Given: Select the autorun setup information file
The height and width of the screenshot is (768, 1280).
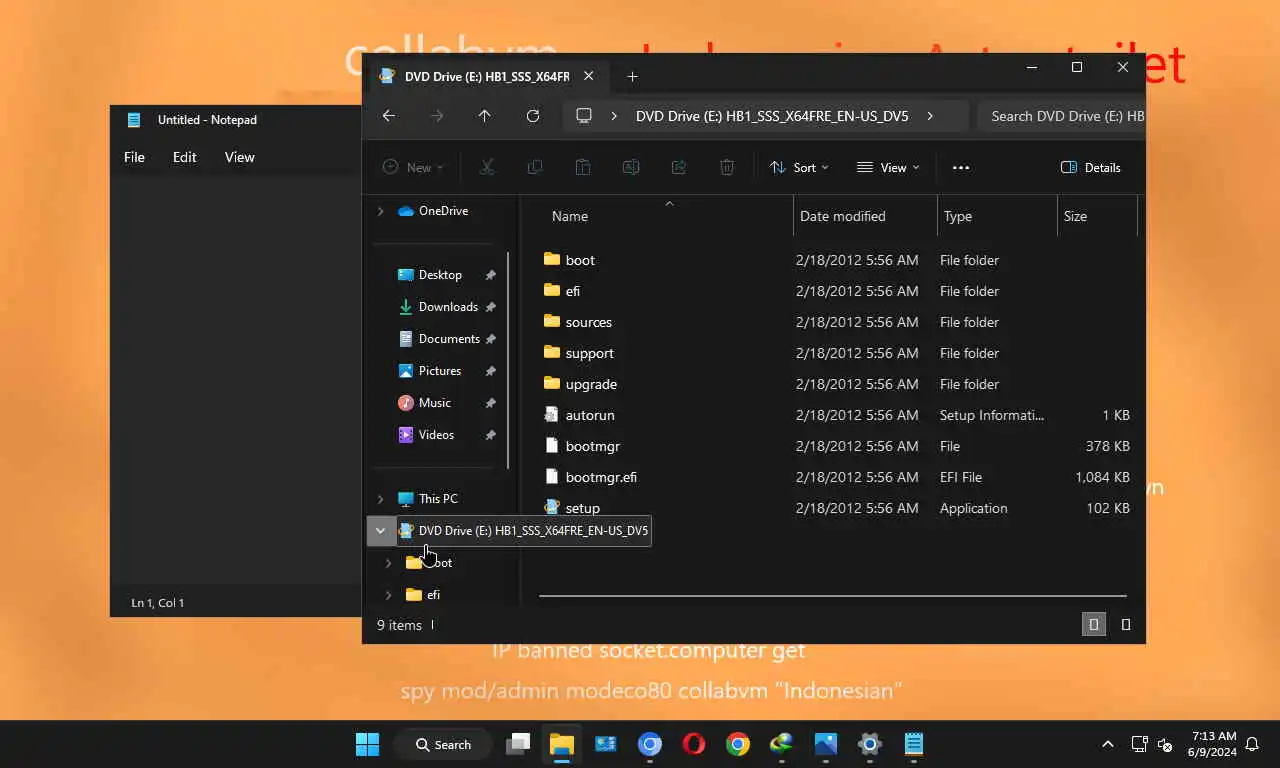Looking at the screenshot, I should (x=590, y=415).
